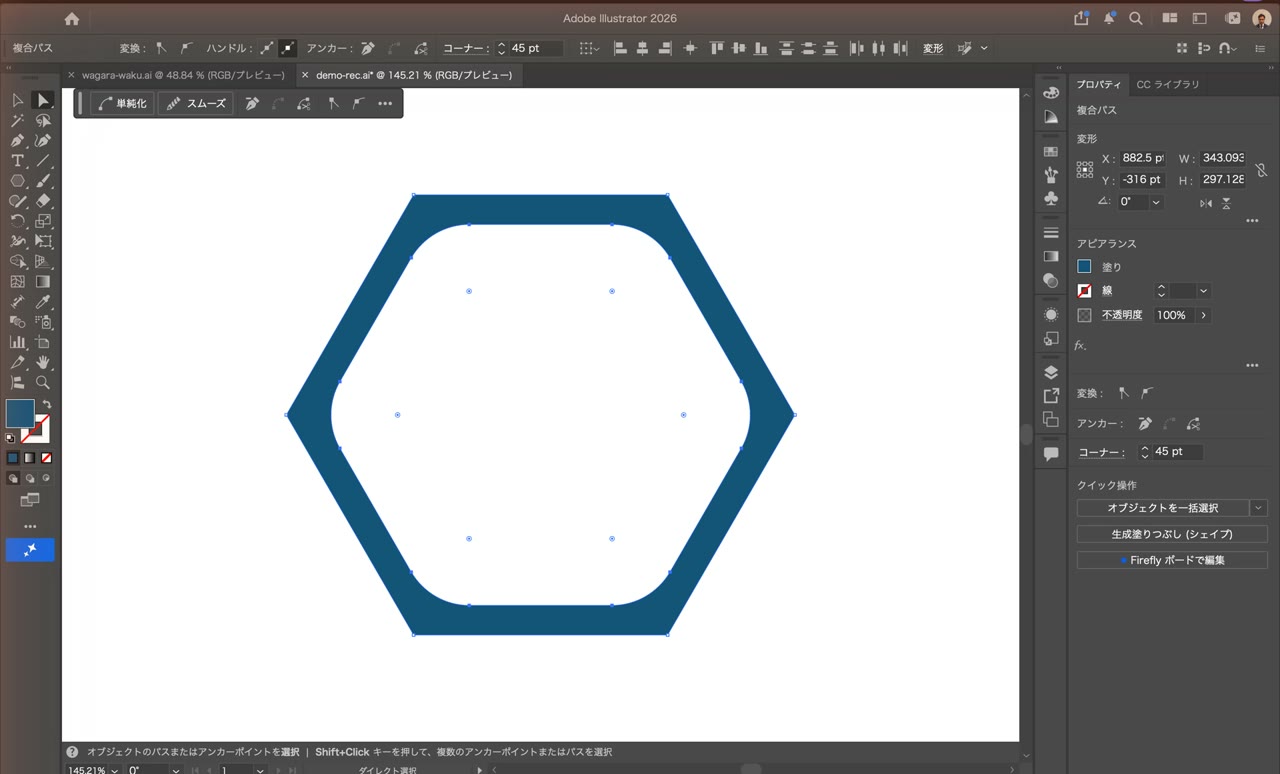The image size is (1280, 774).
Task: Click the スムーズ button
Action: 195,103
